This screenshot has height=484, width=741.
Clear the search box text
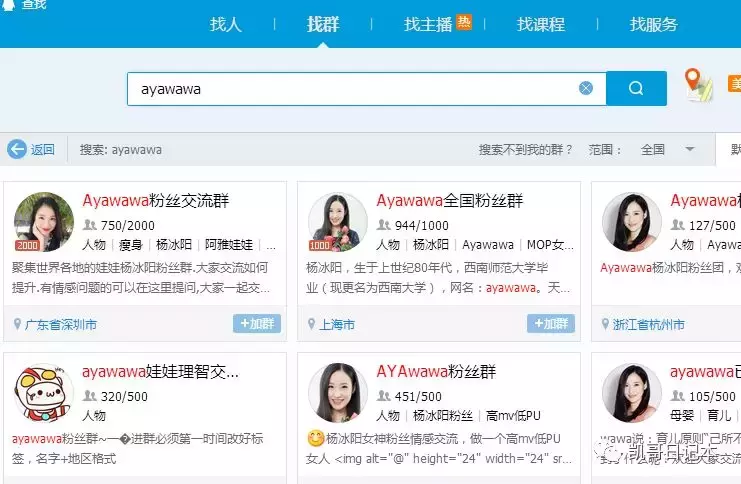(x=586, y=88)
